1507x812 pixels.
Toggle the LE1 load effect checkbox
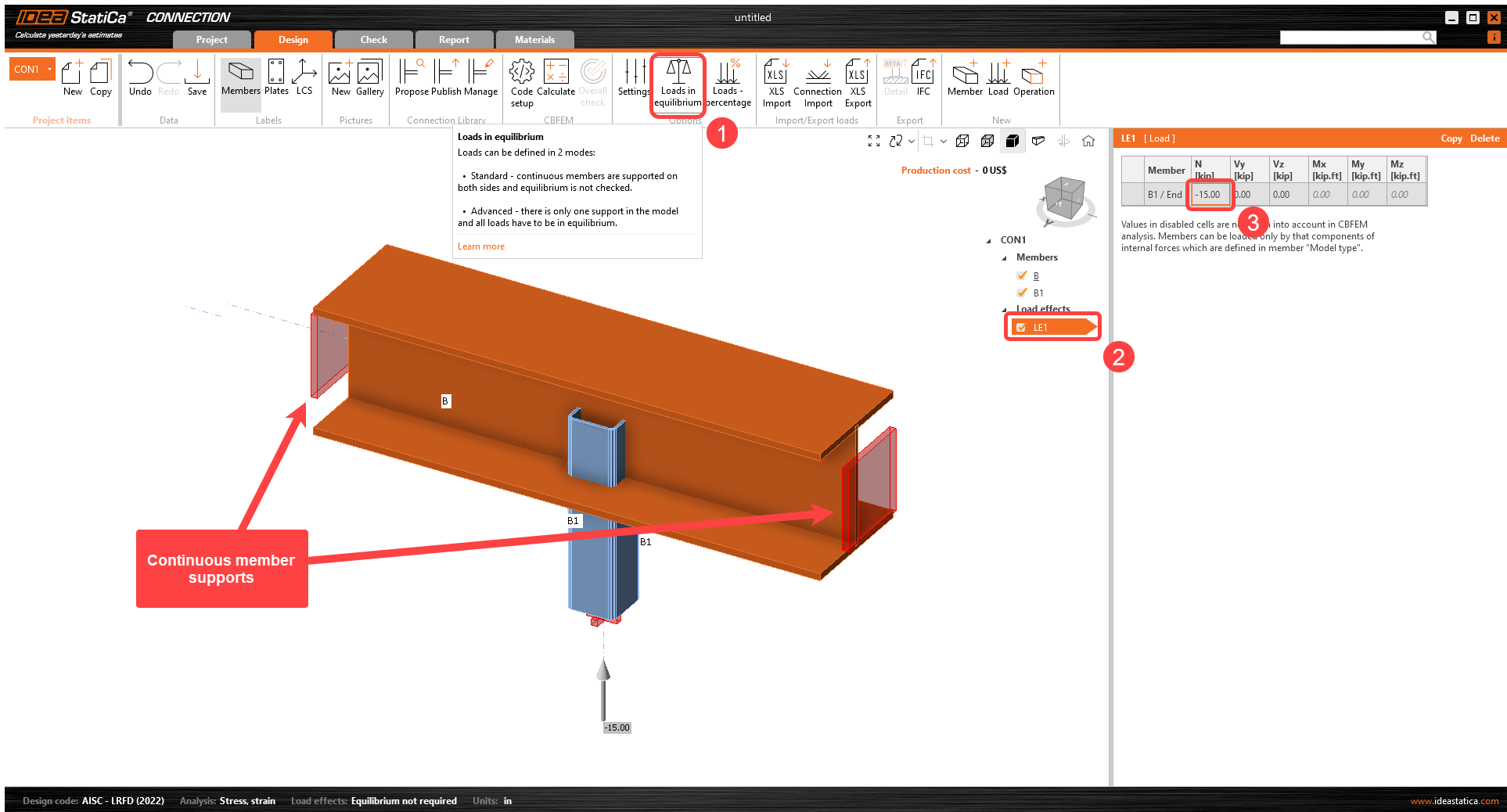click(x=1022, y=326)
